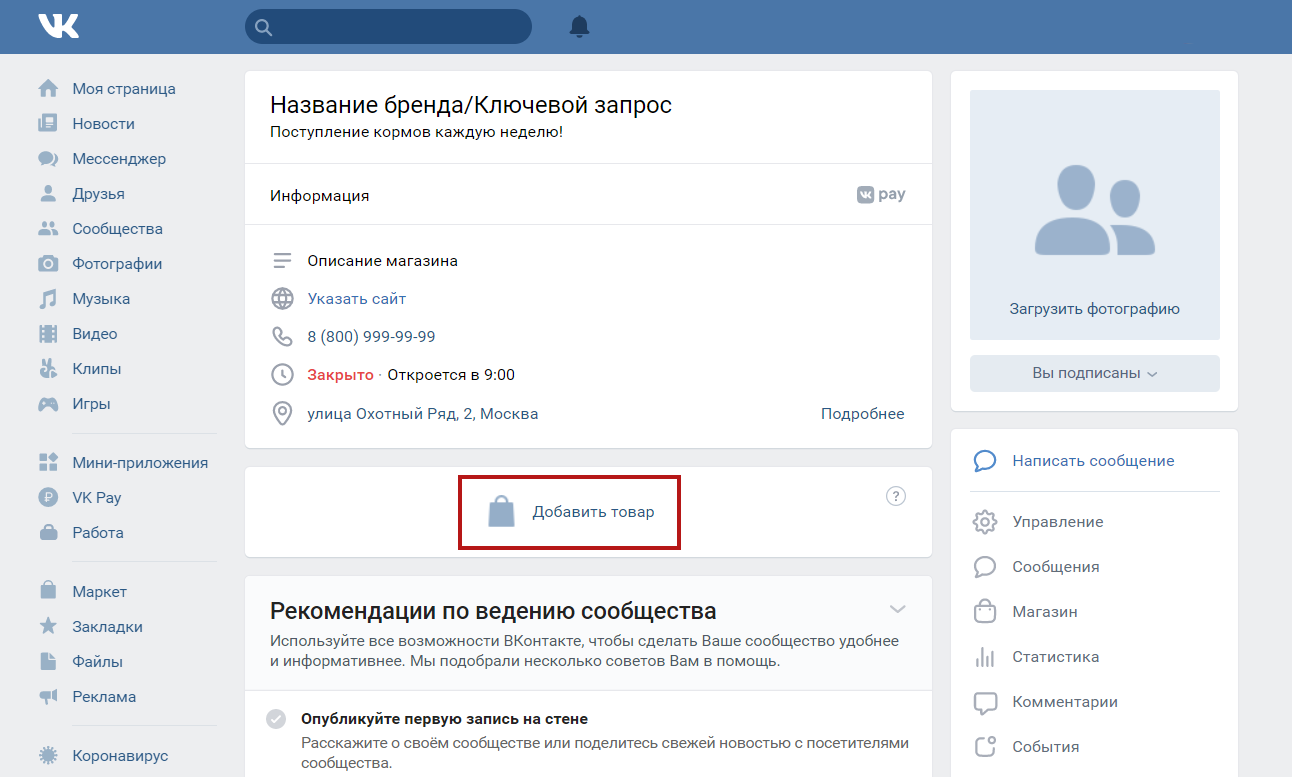This screenshot has width=1292, height=777.
Task: Click the clock icon beside Закрыто
Action: [283, 375]
